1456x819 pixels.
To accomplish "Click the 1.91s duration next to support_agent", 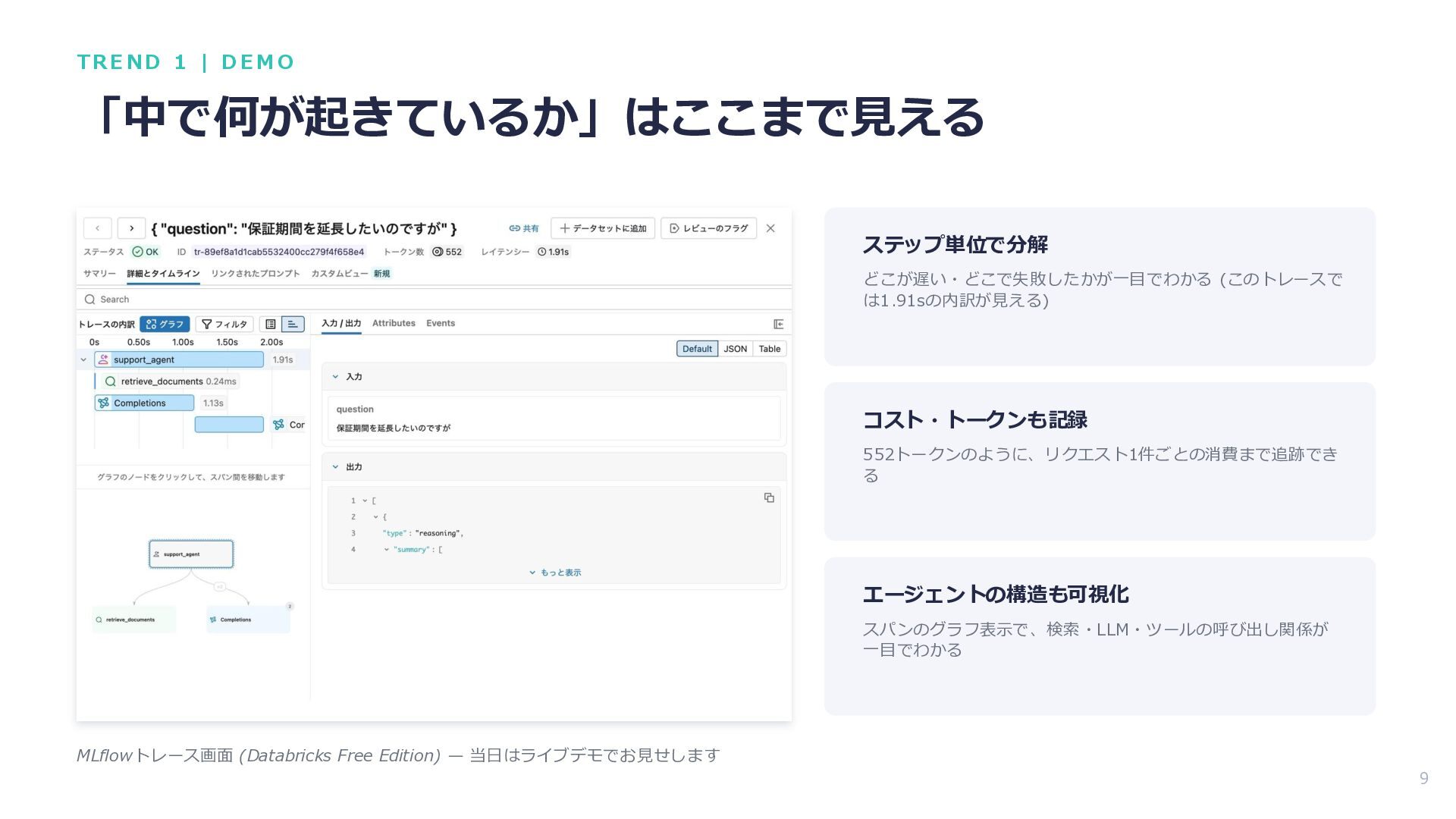I will [283, 360].
